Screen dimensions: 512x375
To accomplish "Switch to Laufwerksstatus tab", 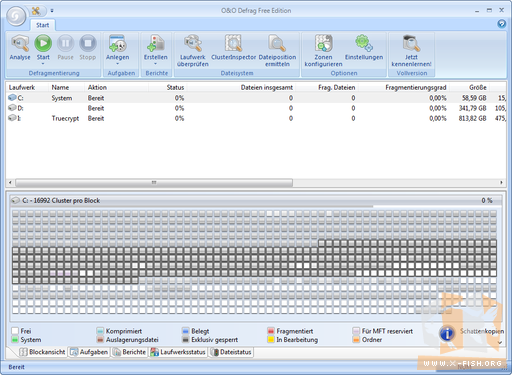I will point(178,352).
